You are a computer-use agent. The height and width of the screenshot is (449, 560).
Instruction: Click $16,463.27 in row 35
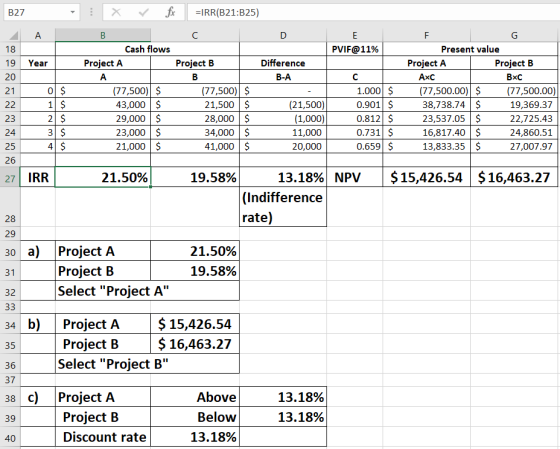pyautogui.click(x=195, y=344)
